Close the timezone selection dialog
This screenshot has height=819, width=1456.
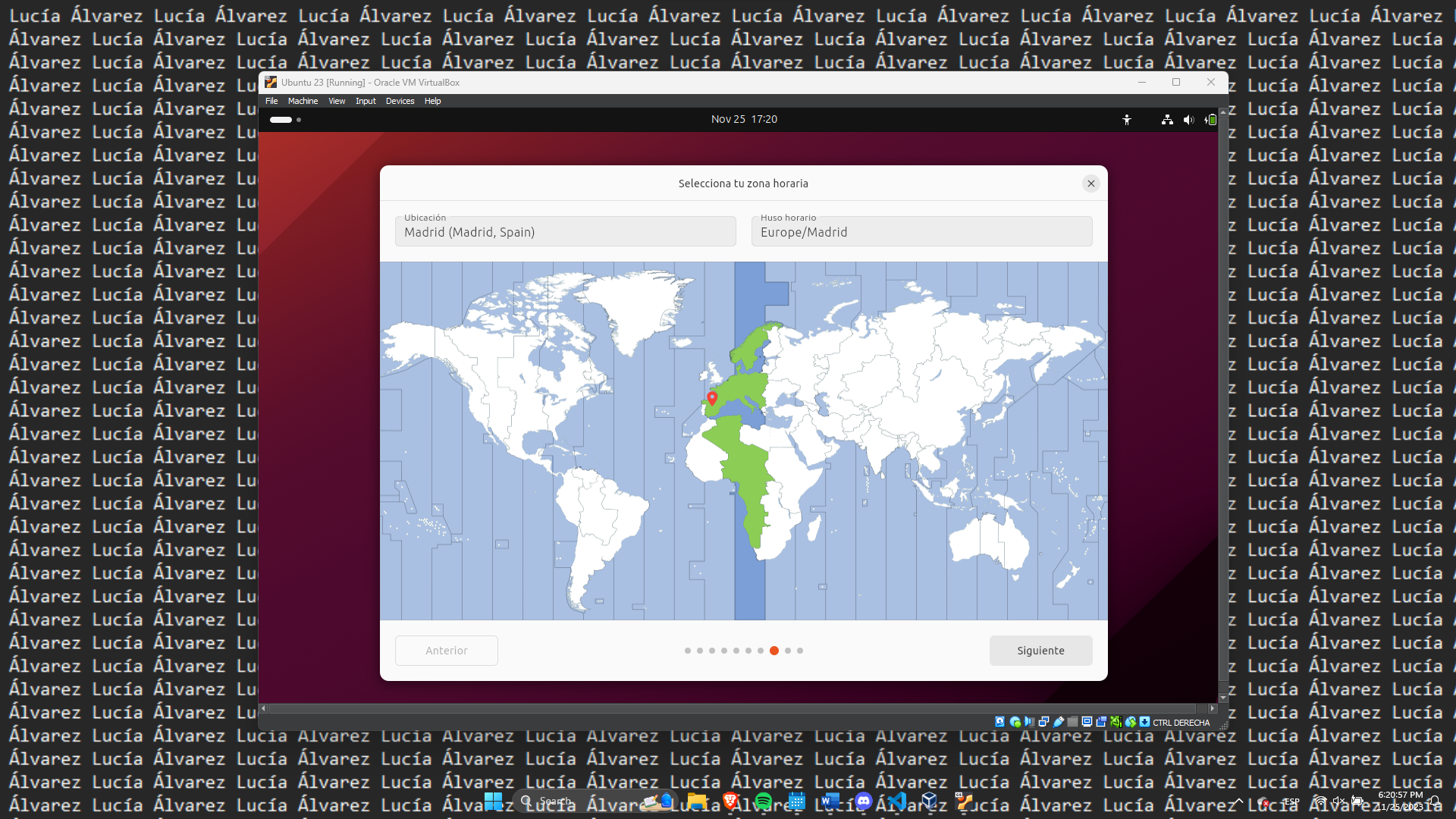pyautogui.click(x=1090, y=184)
